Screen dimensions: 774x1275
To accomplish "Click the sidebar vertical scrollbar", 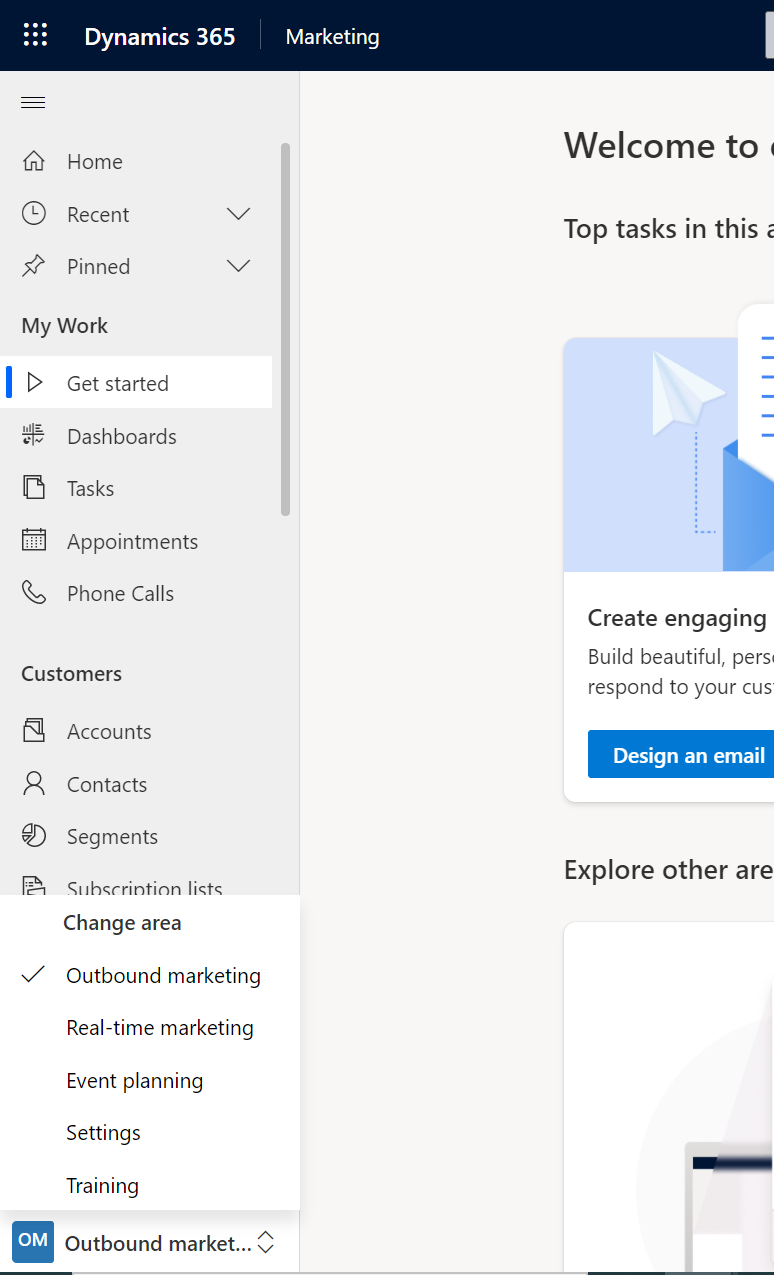I will coord(285,329).
